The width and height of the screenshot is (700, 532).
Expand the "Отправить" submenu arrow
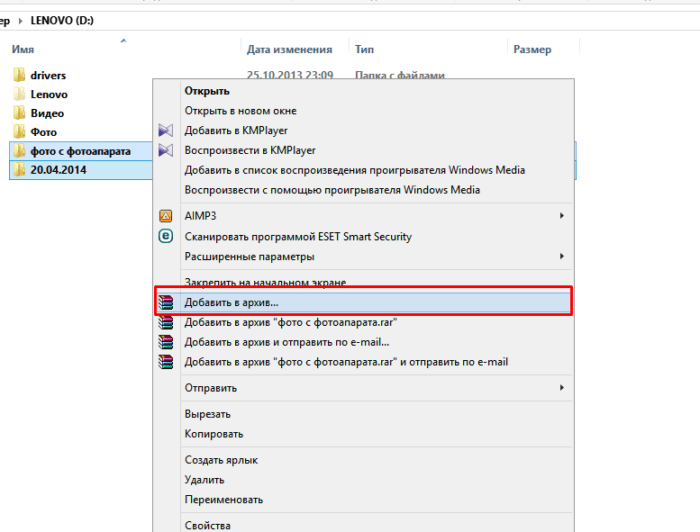(562, 388)
